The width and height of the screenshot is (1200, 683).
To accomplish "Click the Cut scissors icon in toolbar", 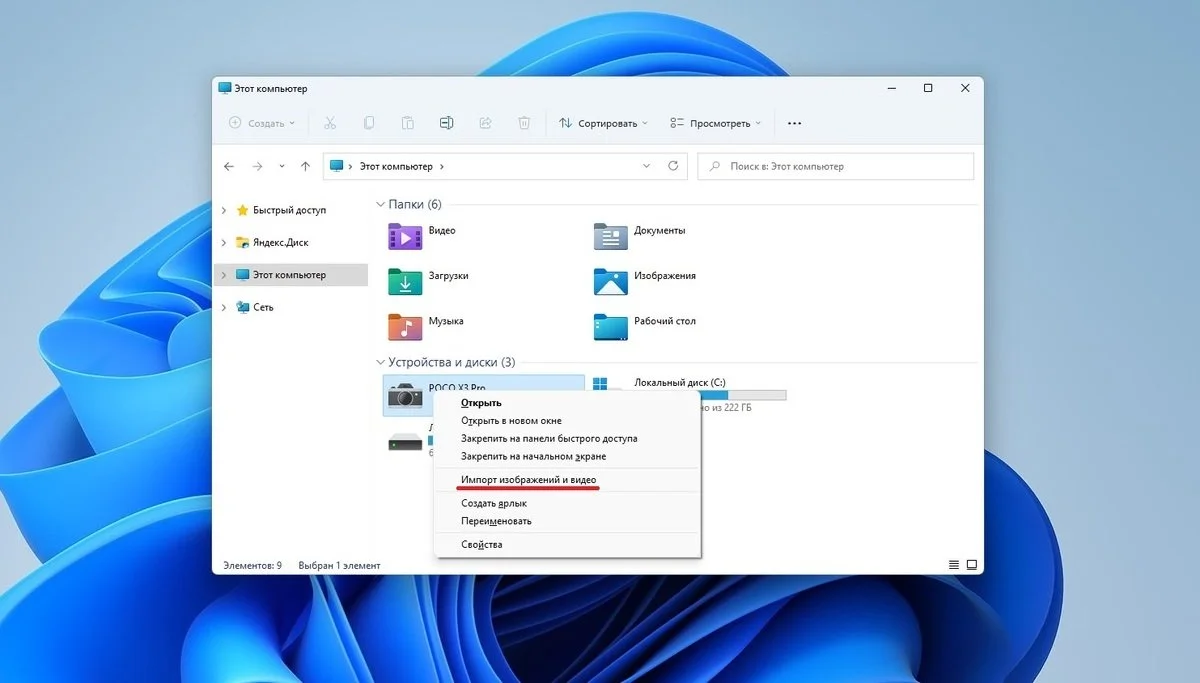I will (x=330, y=123).
